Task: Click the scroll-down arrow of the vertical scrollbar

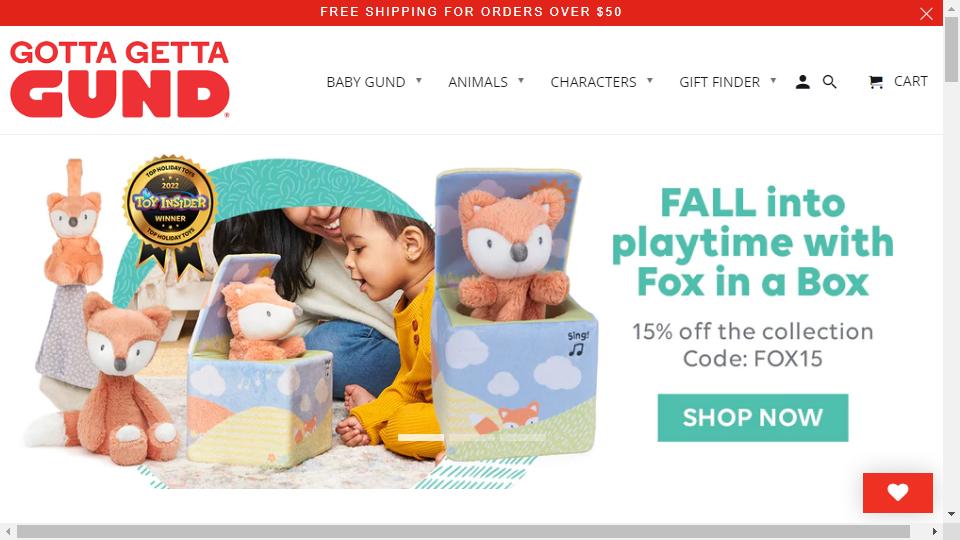Action: tap(951, 514)
